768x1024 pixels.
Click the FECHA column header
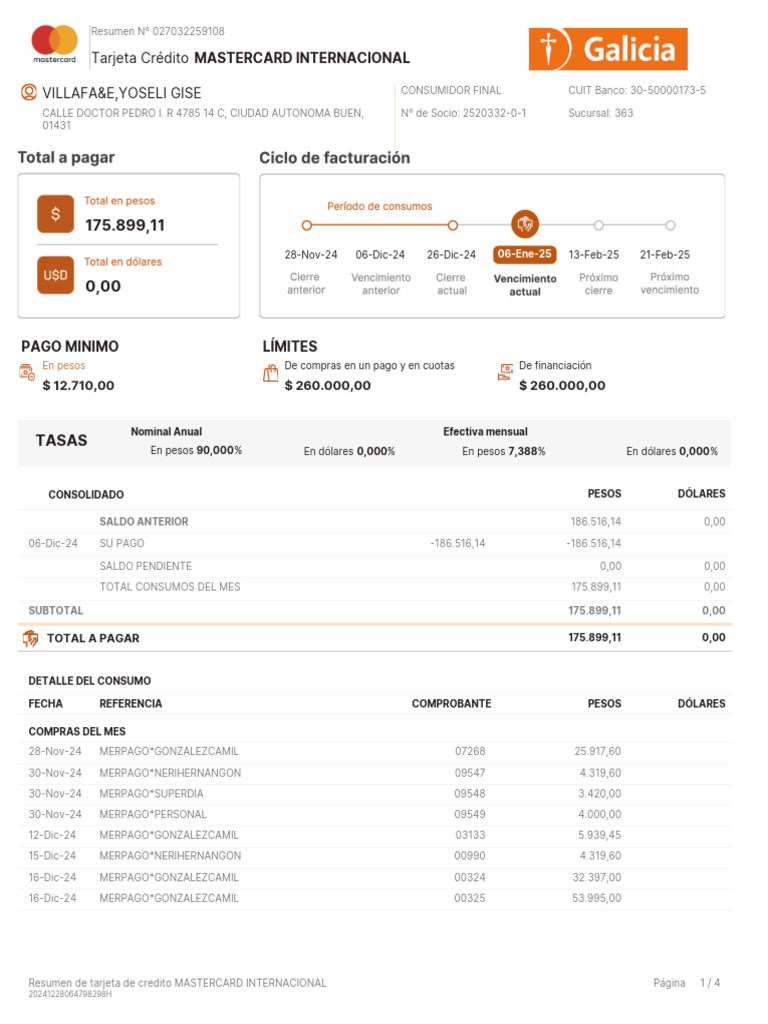click(46, 703)
